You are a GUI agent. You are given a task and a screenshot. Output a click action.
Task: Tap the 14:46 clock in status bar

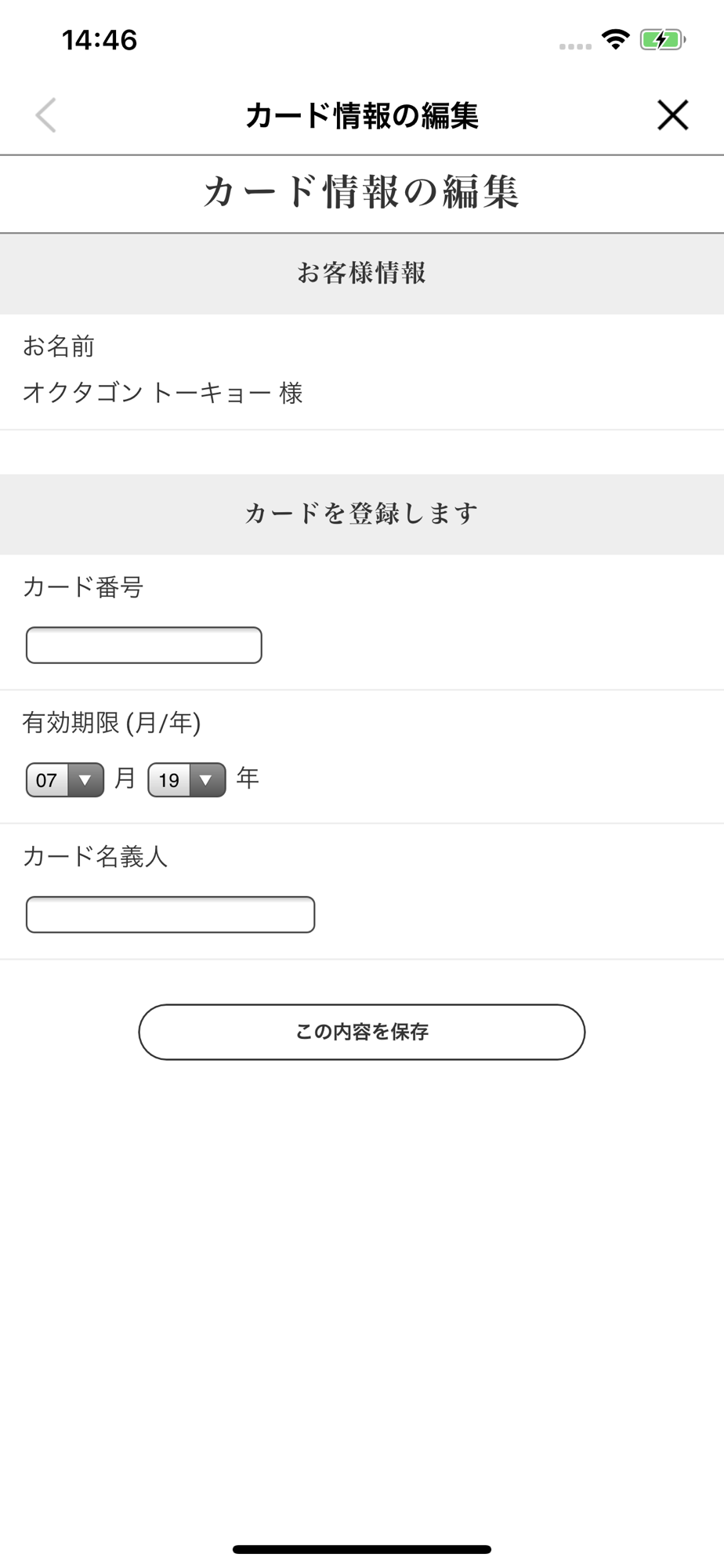[100, 40]
